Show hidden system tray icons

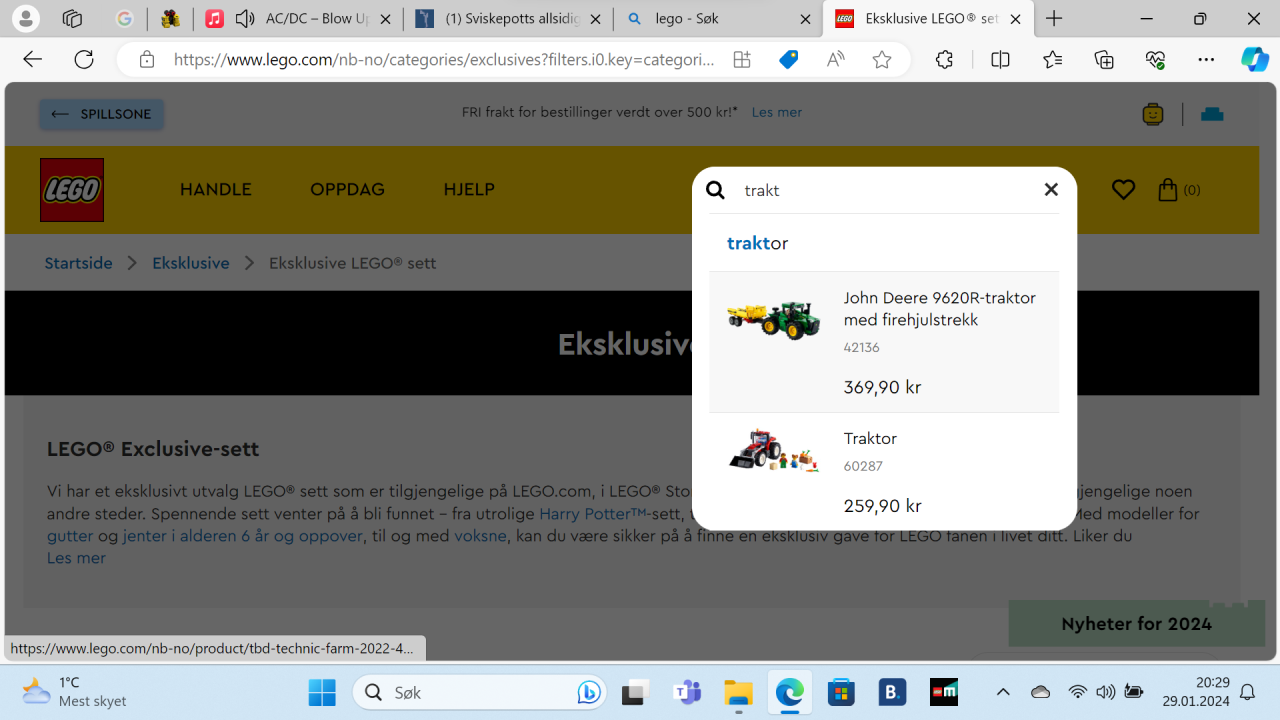pos(1003,692)
